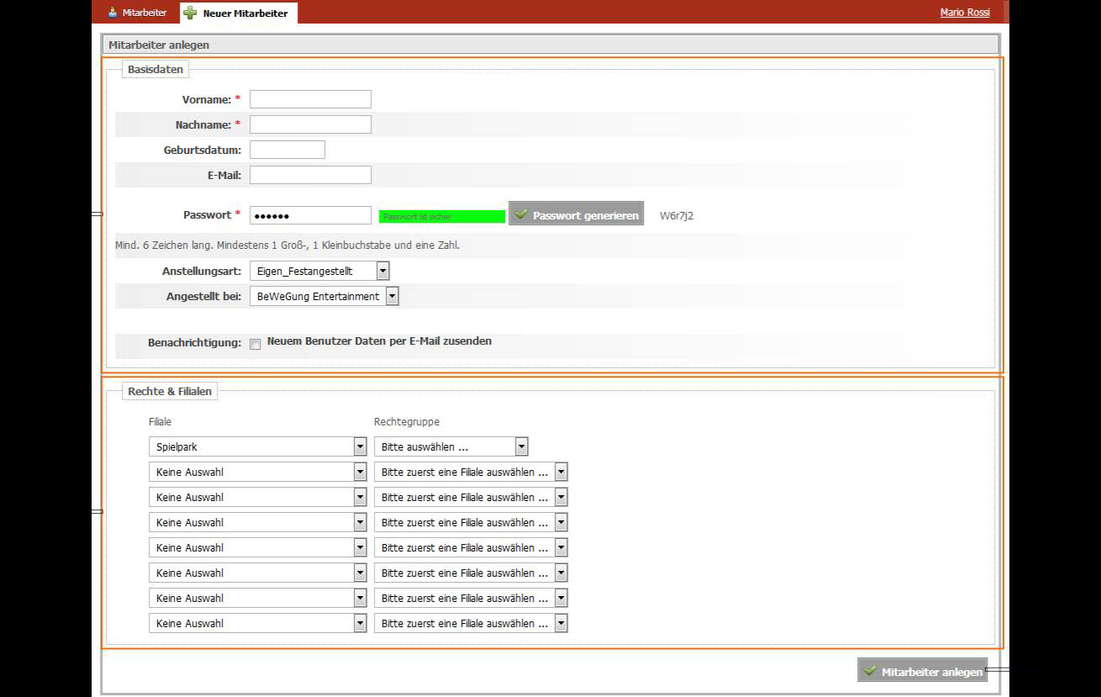Select the Geburtsdatum date field
This screenshot has width=1101, height=697.
[287, 150]
